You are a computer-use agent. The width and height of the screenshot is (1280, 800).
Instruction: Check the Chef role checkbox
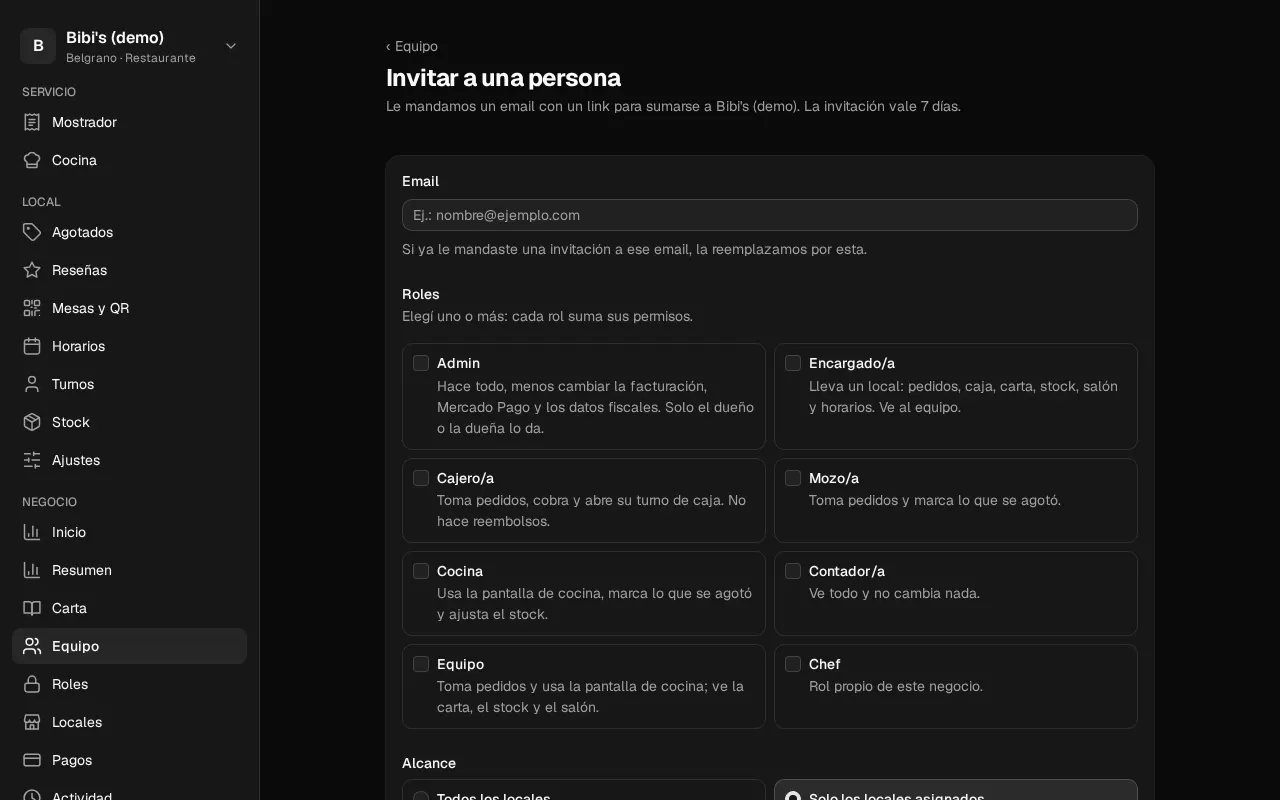click(x=793, y=664)
